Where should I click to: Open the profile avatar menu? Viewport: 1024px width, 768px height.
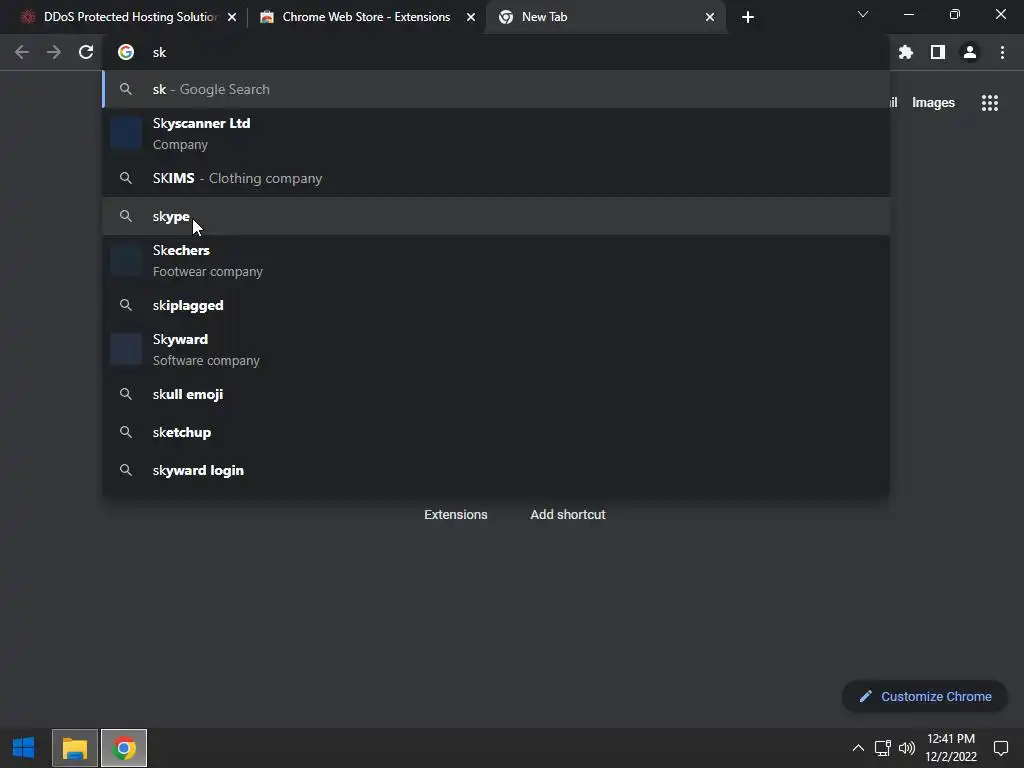click(x=970, y=52)
